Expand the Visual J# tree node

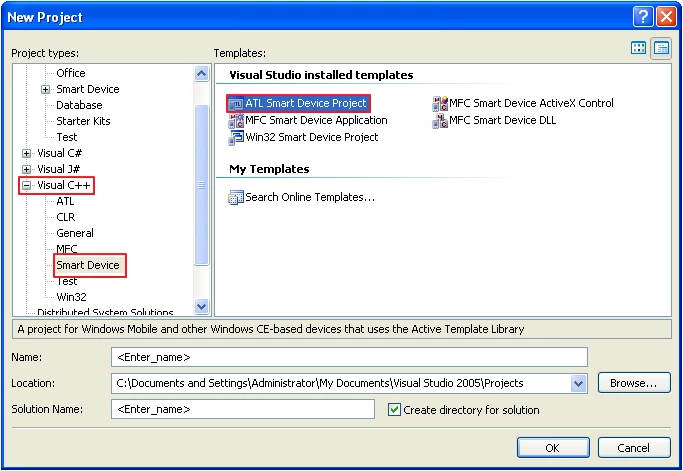click(x=26, y=170)
